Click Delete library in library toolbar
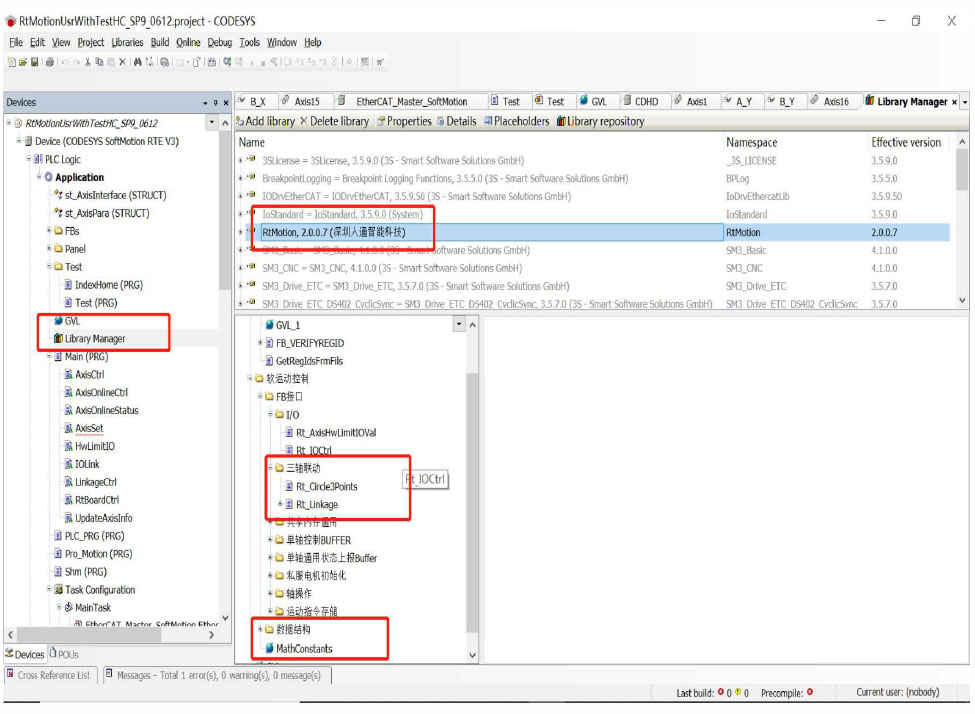Viewport: 975px width, 714px height. [334, 122]
